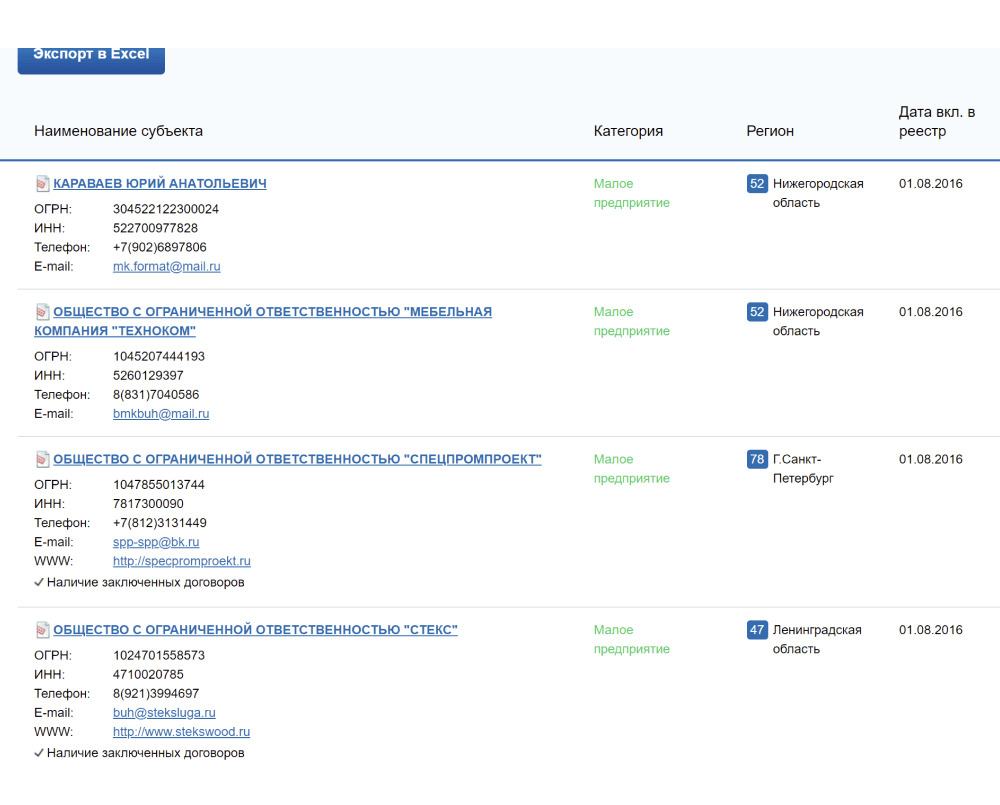Click document icon beside Спецпромпроект

42,460
